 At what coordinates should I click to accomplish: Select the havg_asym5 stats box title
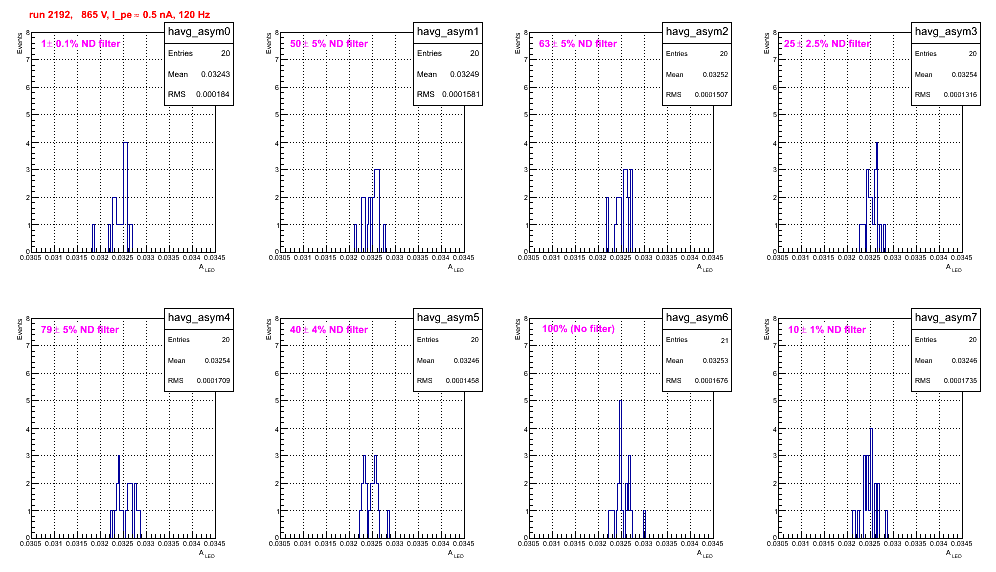point(448,318)
